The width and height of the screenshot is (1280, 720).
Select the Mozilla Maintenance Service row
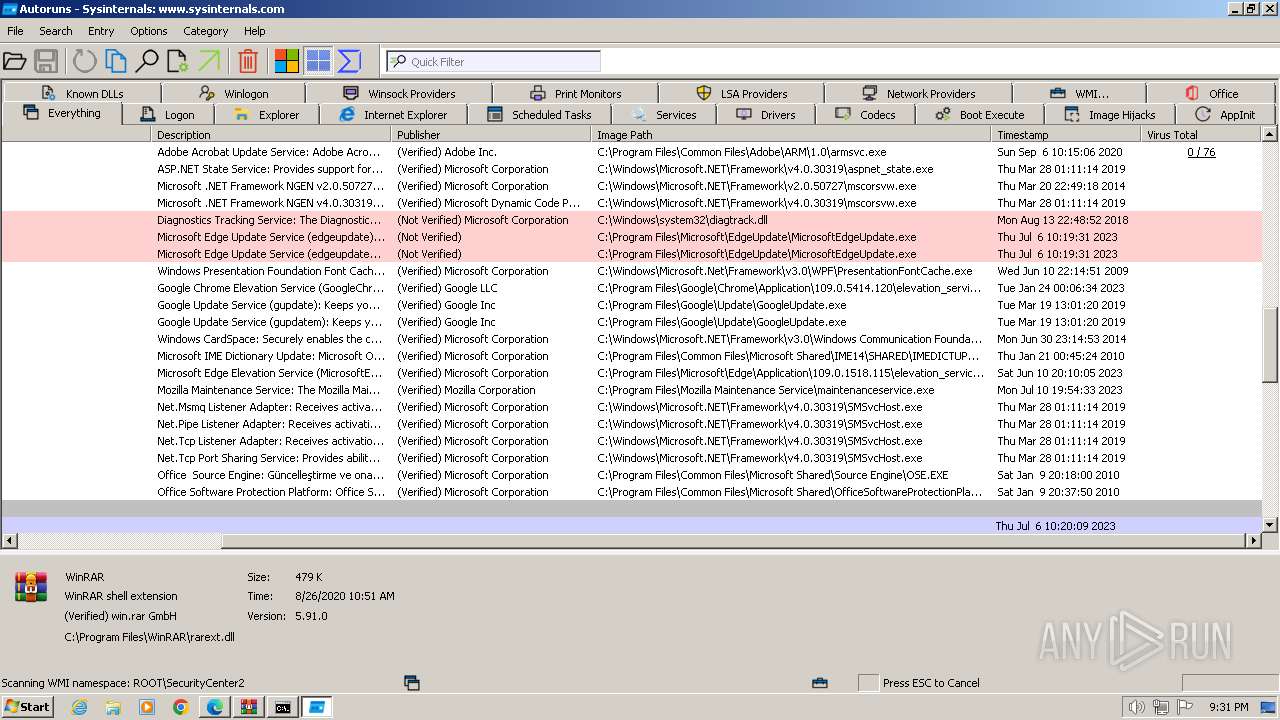(632, 390)
